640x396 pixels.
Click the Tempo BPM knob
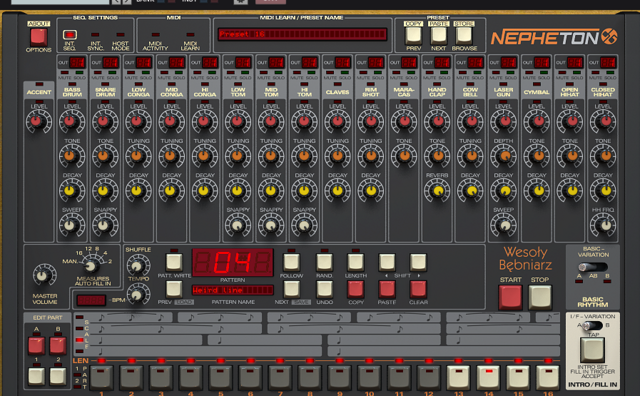coord(138,294)
